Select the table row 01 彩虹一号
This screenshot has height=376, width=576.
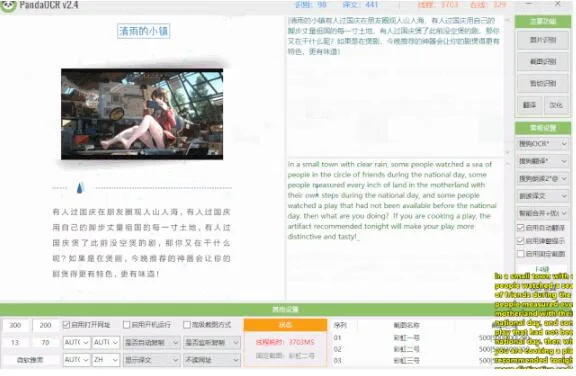[x=411, y=337]
